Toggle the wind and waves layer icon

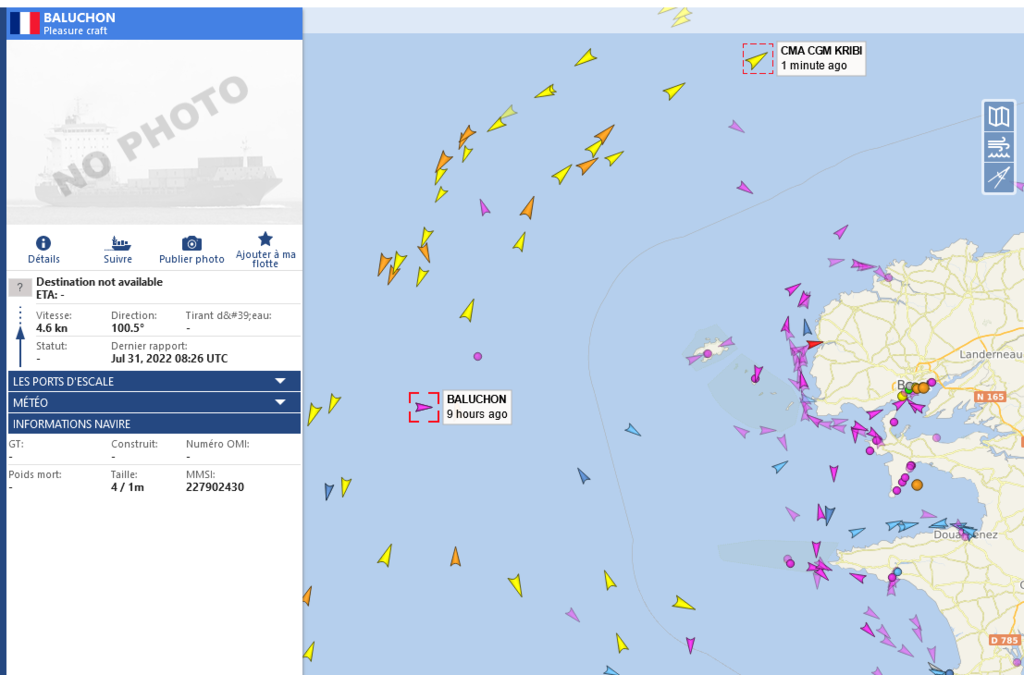pyautogui.click(x=999, y=148)
